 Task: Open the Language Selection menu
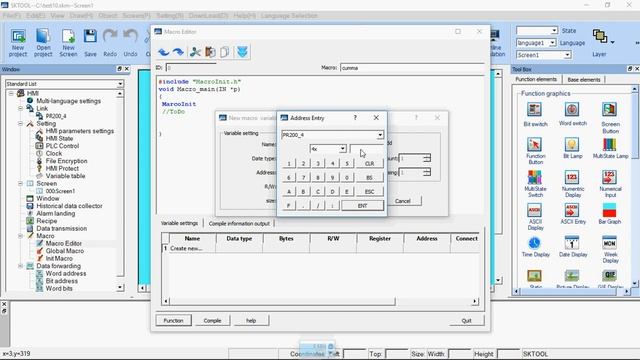point(289,16)
